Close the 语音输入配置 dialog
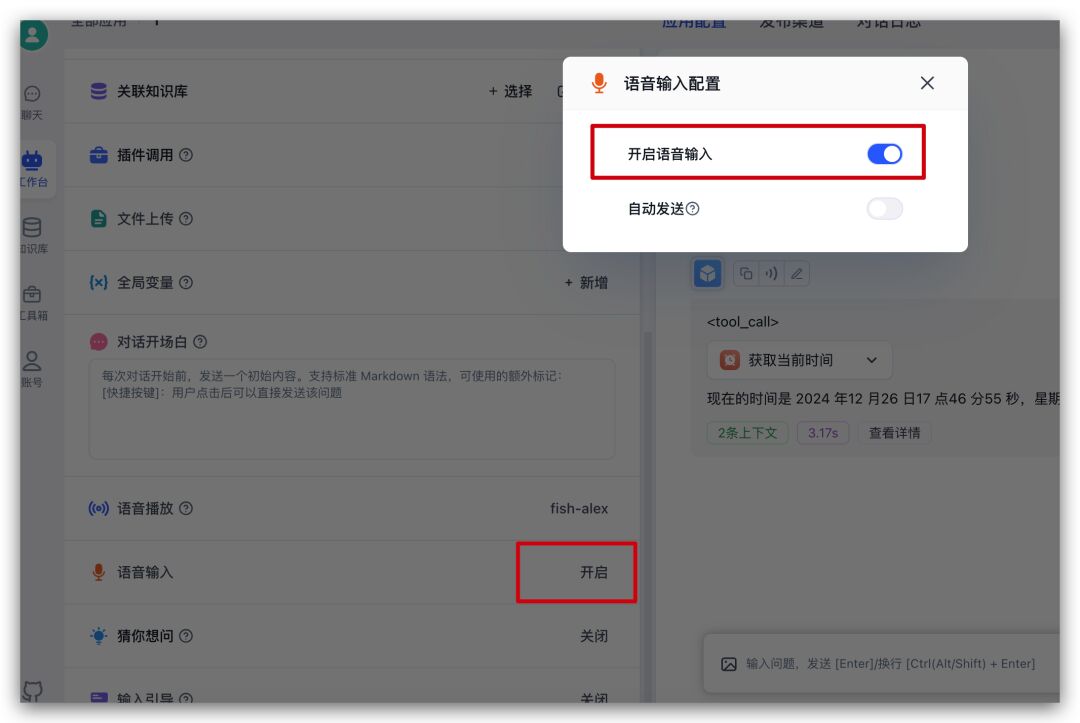This screenshot has height=723, width=1080. pos(927,83)
